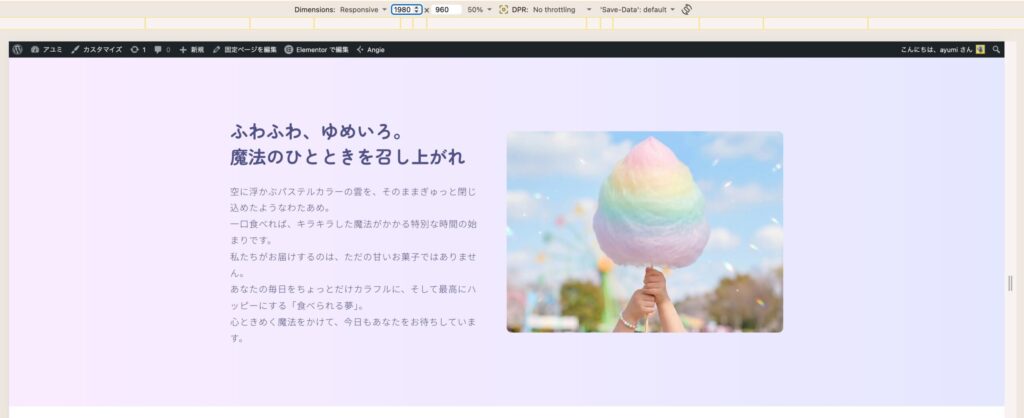This screenshot has width=1024, height=418.
Task: Click the WordPress logo in admin bar
Action: (x=17, y=49)
